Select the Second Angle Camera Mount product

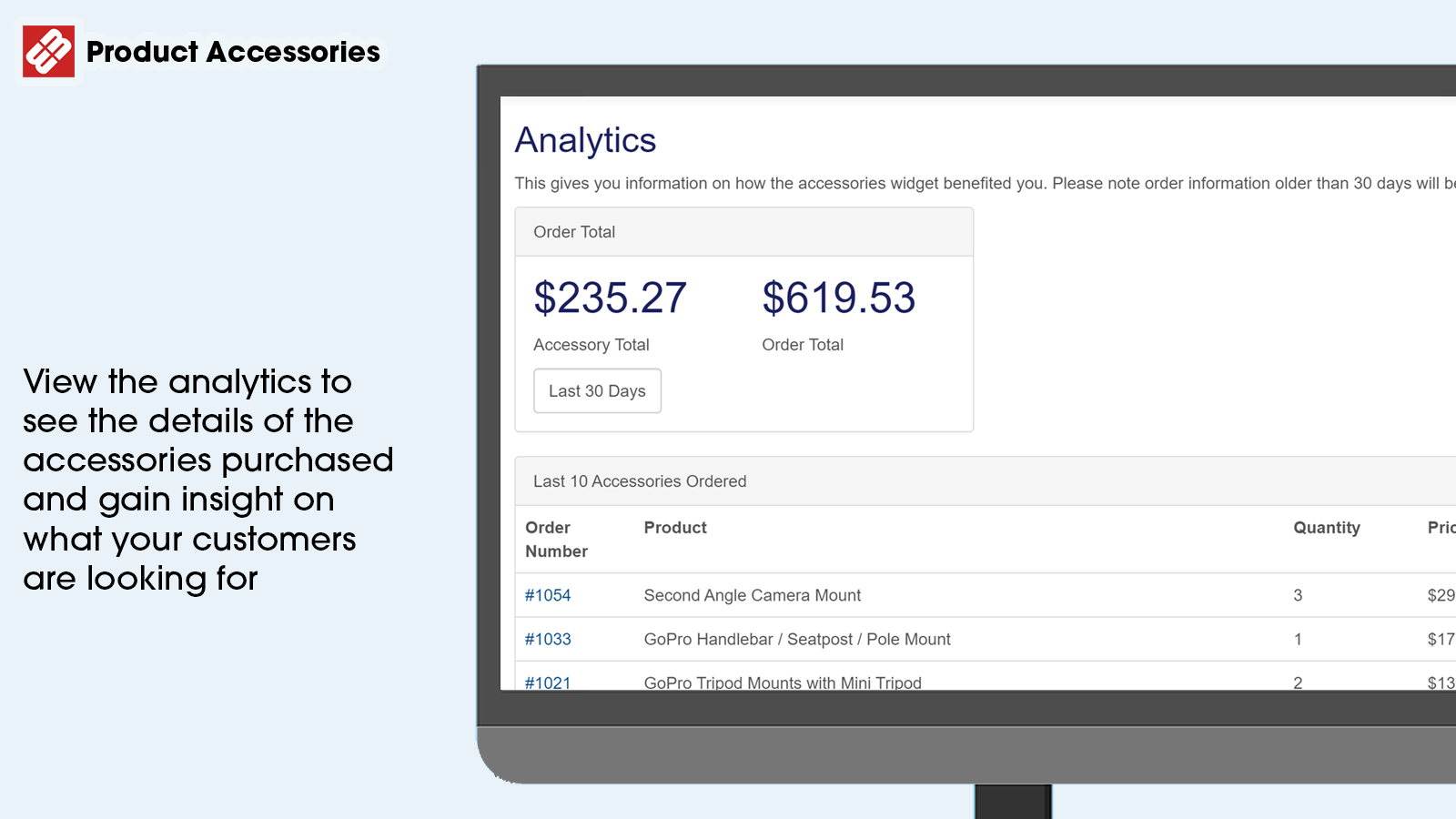click(x=752, y=595)
